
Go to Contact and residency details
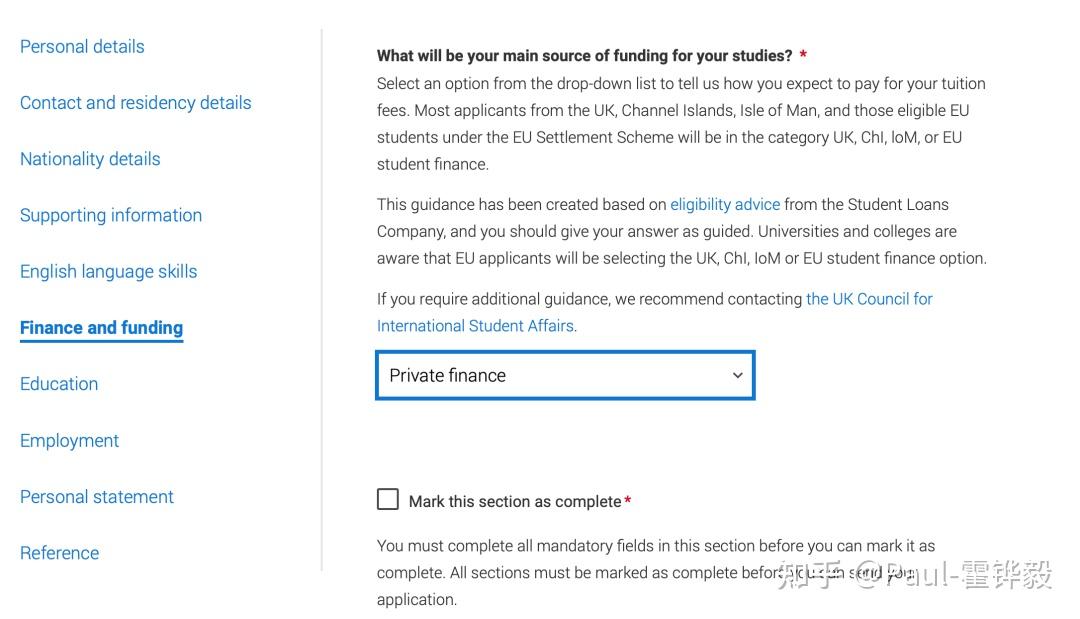[136, 103]
